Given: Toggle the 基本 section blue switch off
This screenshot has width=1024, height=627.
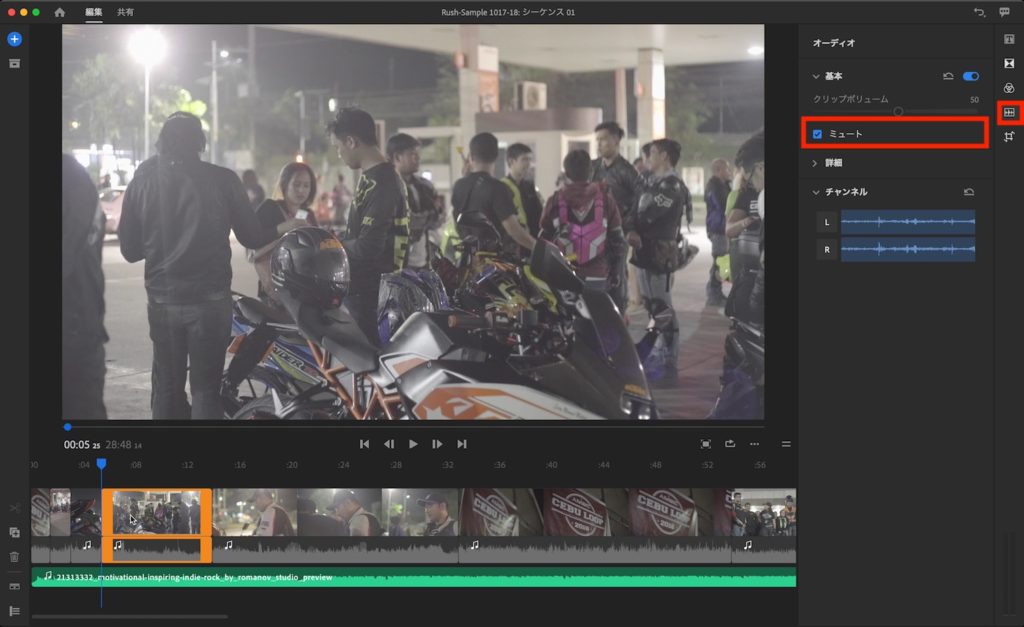Looking at the screenshot, I should (x=970, y=76).
